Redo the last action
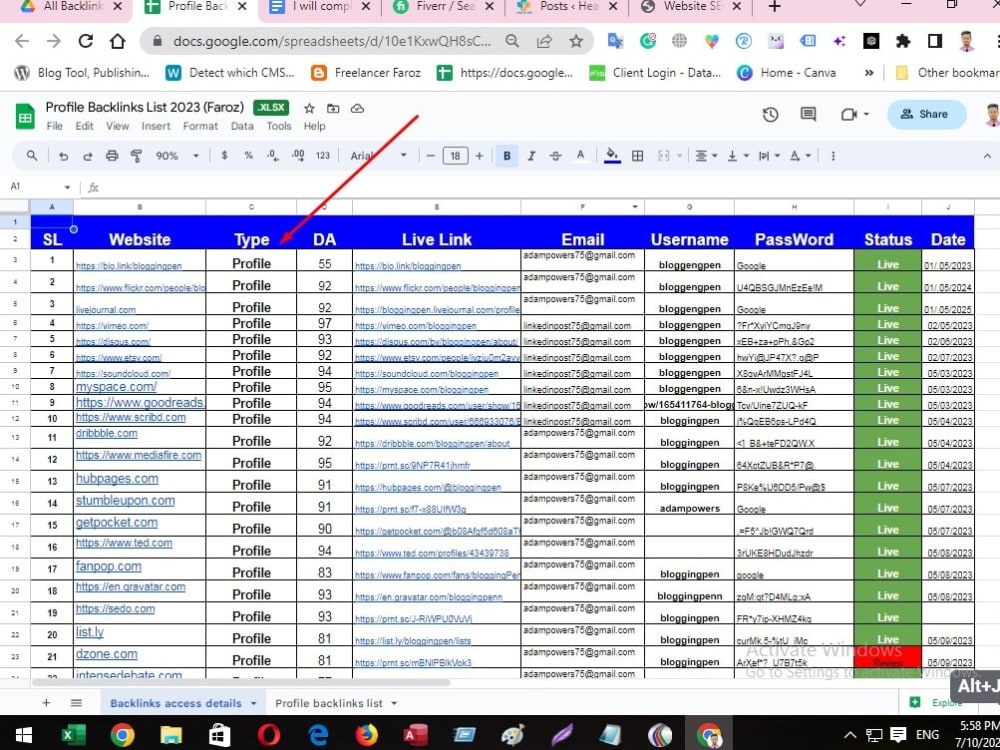Screen dimensions: 1000x750 point(87,156)
